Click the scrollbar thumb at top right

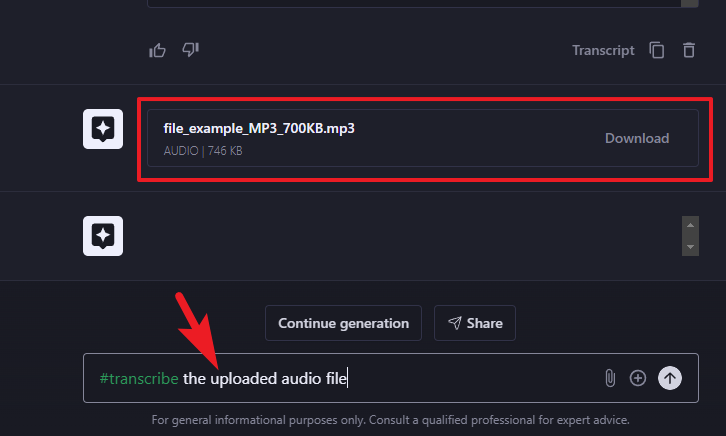click(x=689, y=3)
